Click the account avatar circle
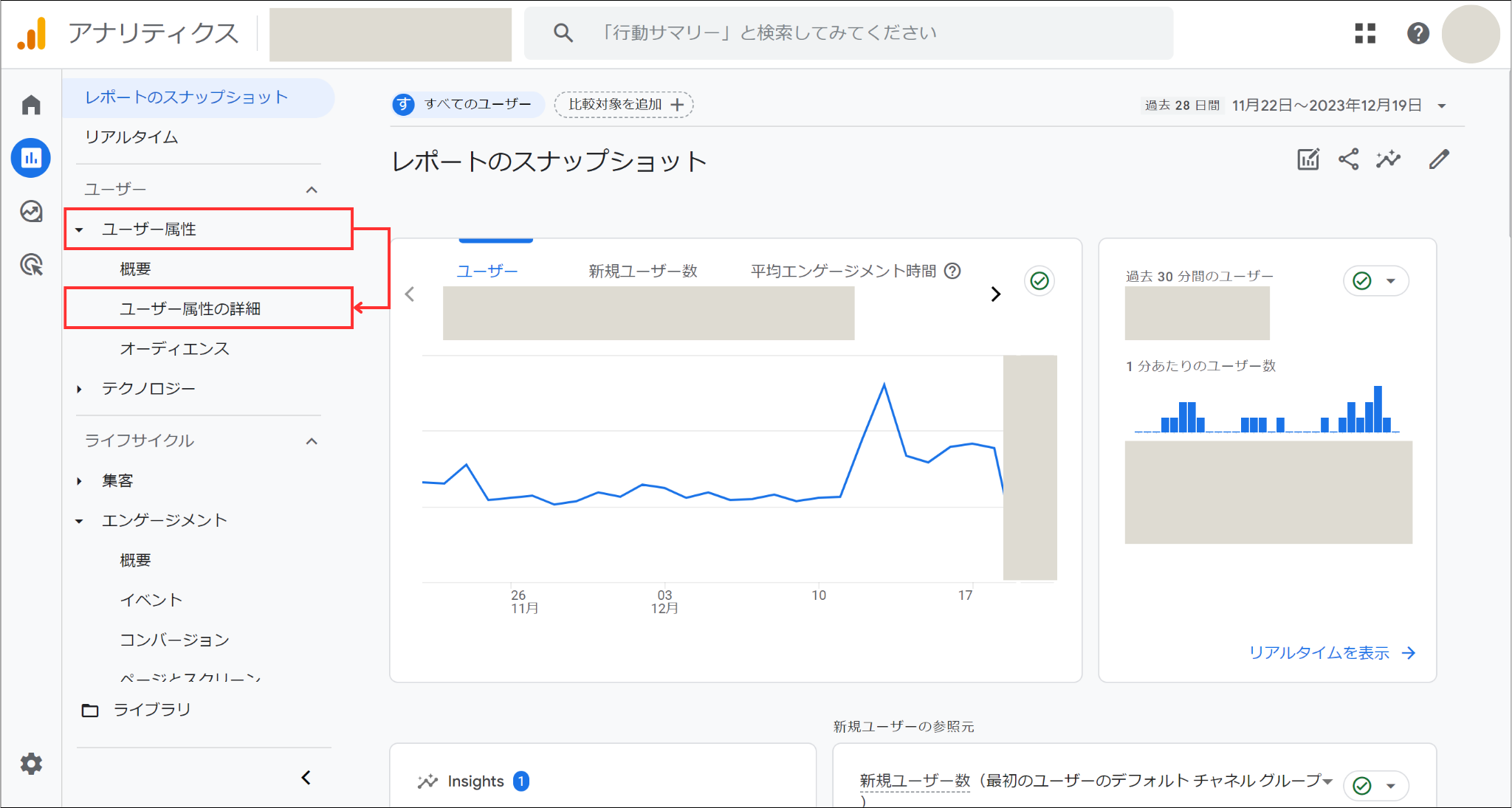The image size is (1512, 808). click(x=1471, y=34)
